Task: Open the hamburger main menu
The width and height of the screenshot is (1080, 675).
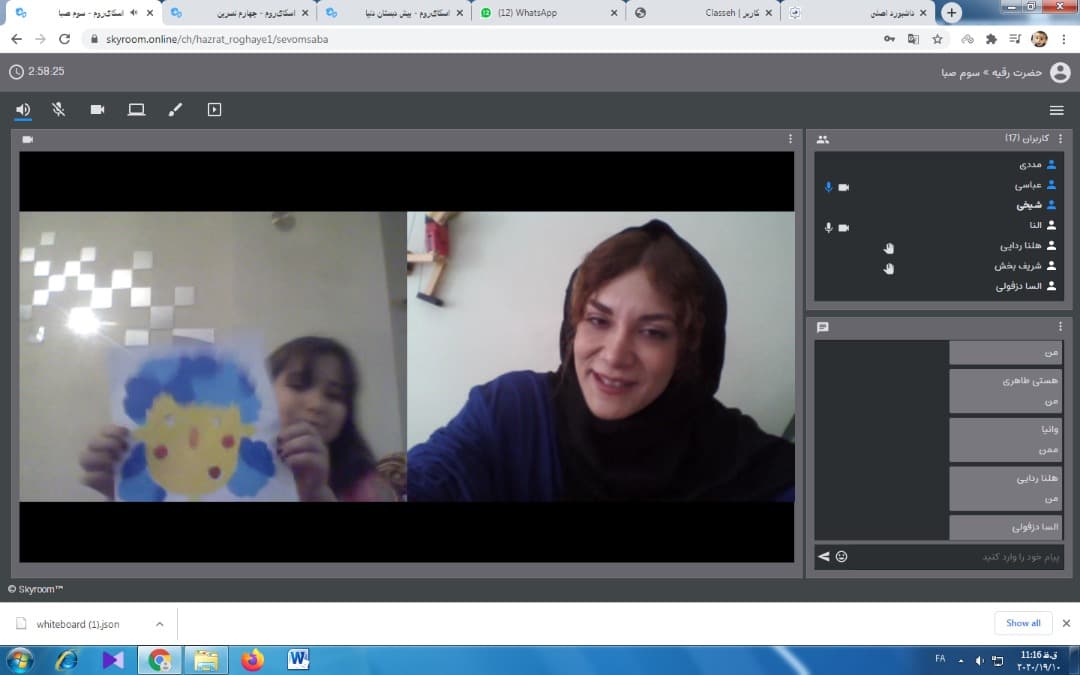Action: [1056, 110]
